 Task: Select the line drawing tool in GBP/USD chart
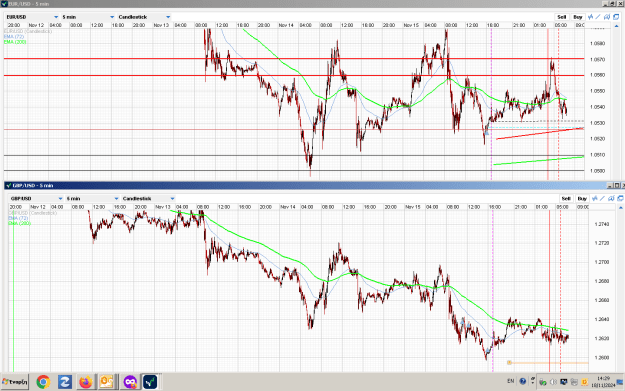tap(602, 198)
